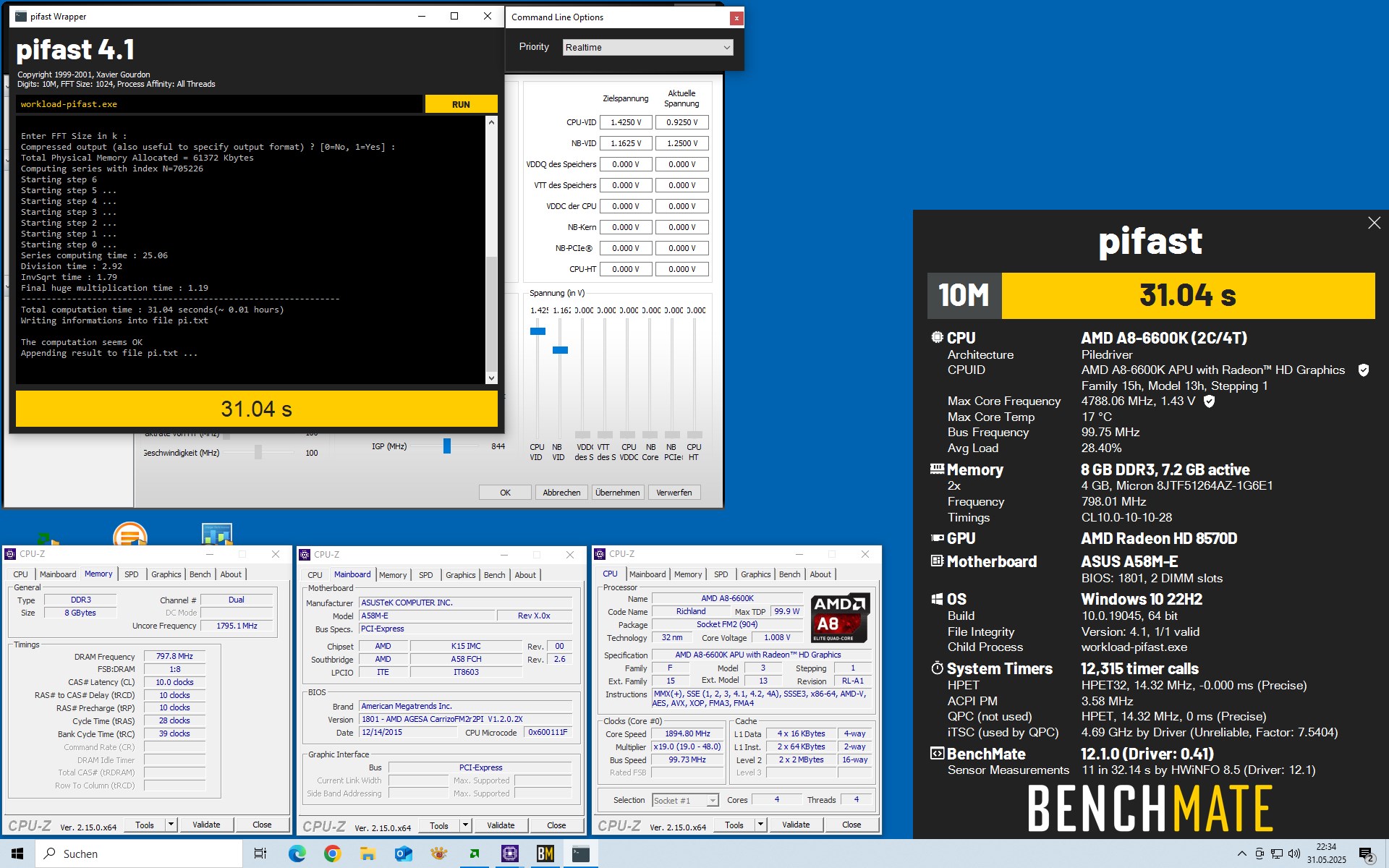Open the bar-chart desktop shortcut icon

point(217,534)
